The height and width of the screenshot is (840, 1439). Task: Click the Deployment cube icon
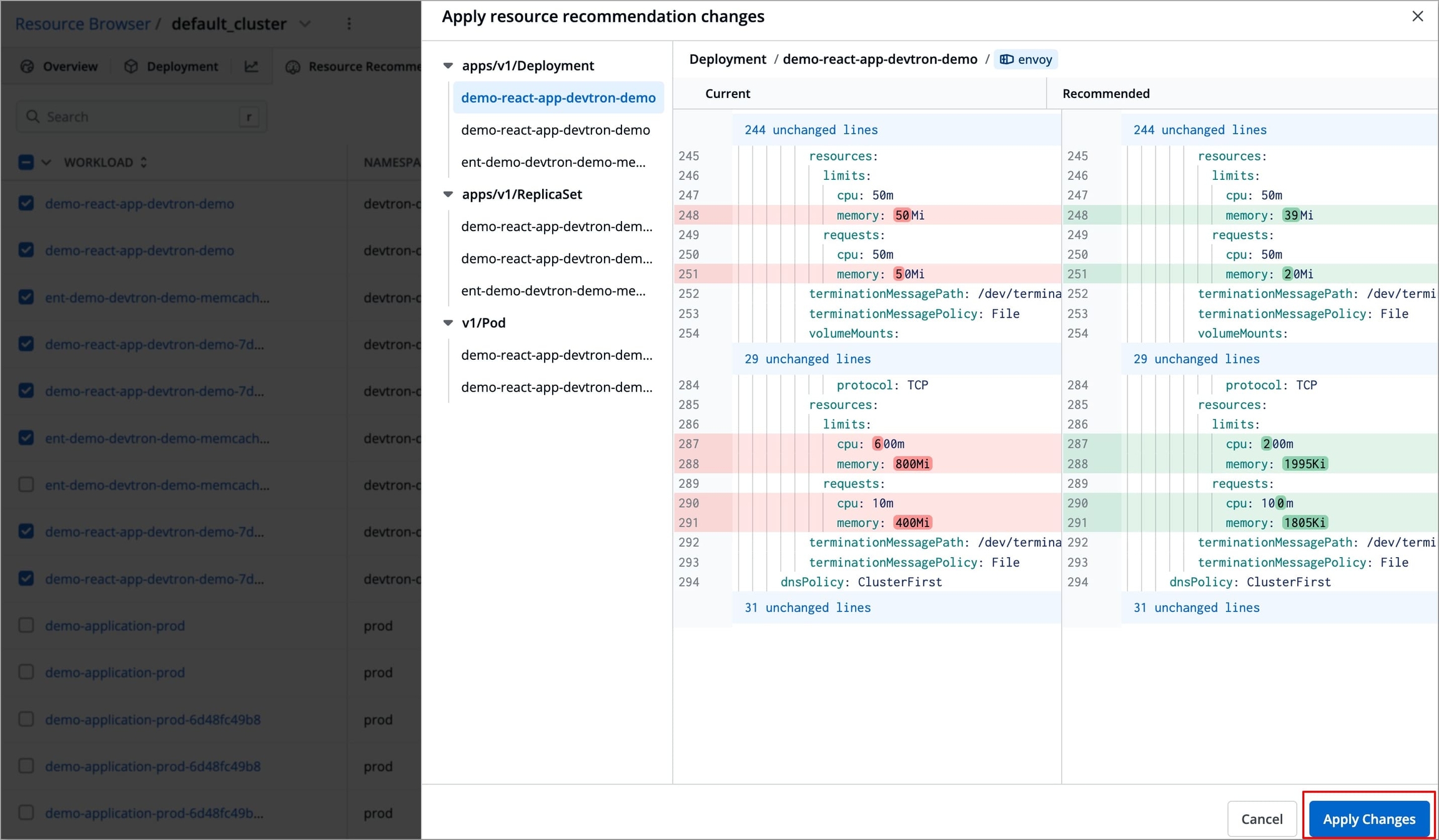click(x=131, y=66)
